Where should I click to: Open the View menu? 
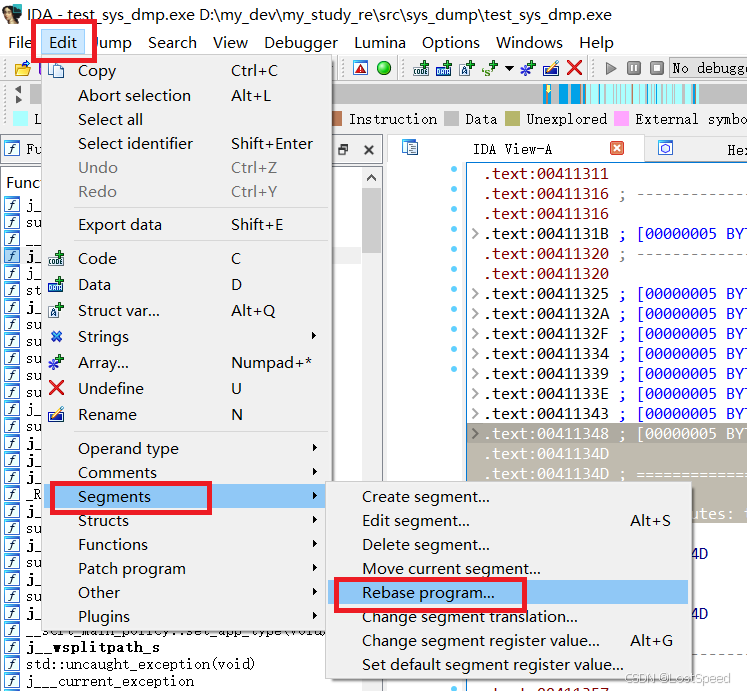coord(230,42)
